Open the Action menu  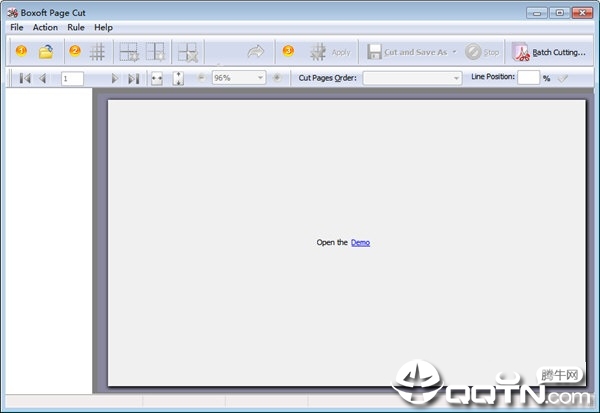tap(45, 28)
